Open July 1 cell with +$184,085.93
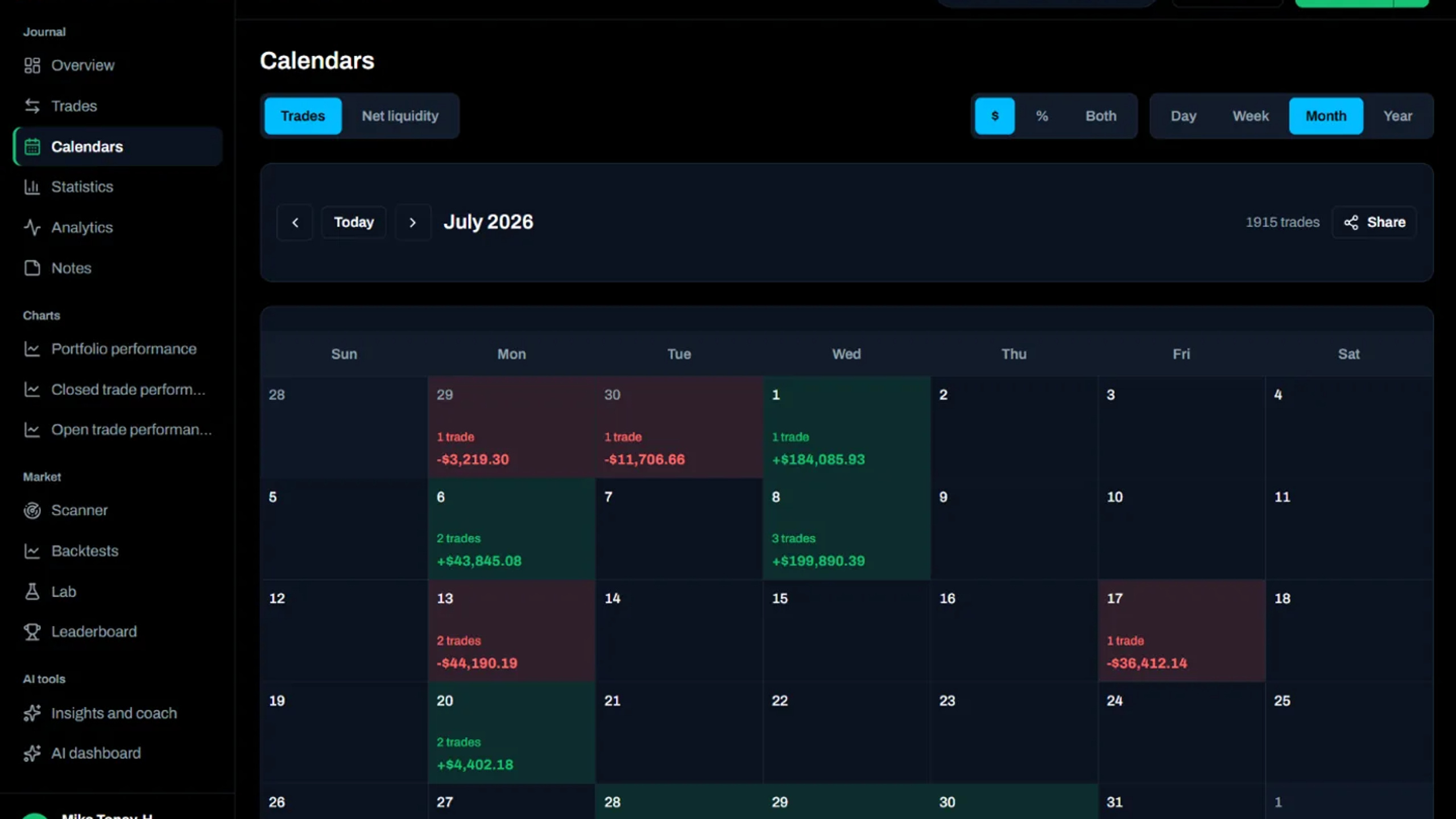Screen dimensions: 1456x819 coord(846,427)
